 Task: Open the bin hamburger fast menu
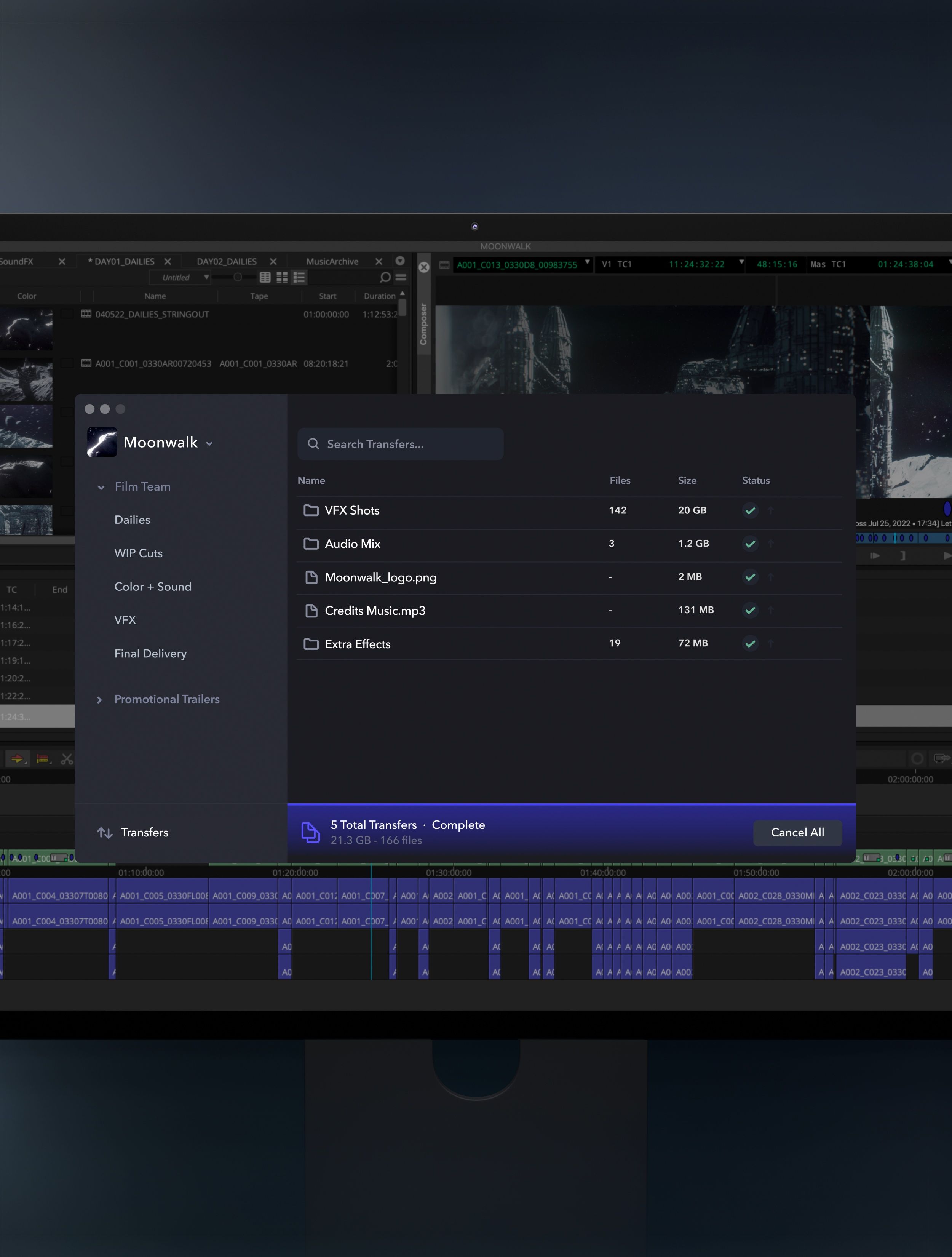point(401,277)
